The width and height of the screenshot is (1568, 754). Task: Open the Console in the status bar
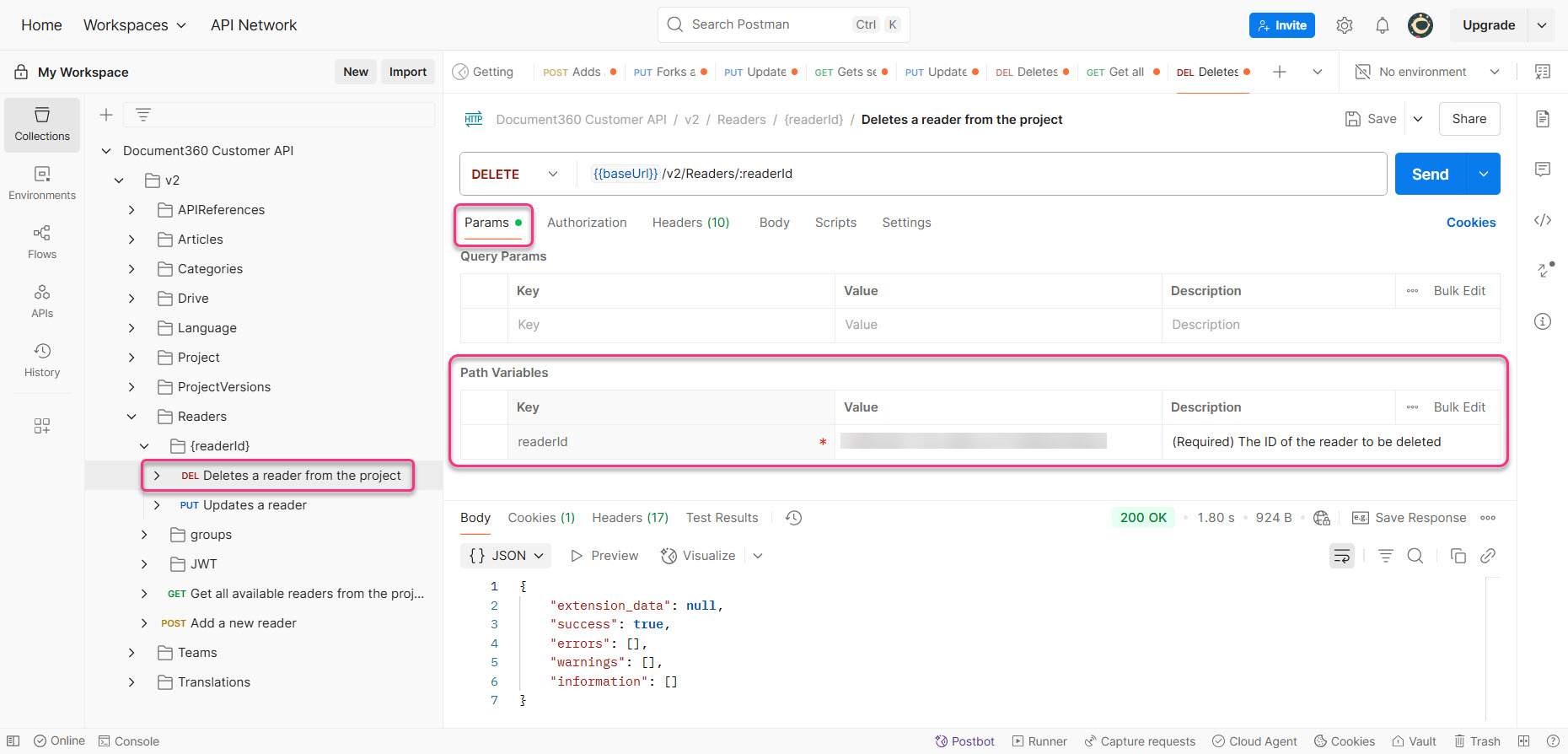128,741
